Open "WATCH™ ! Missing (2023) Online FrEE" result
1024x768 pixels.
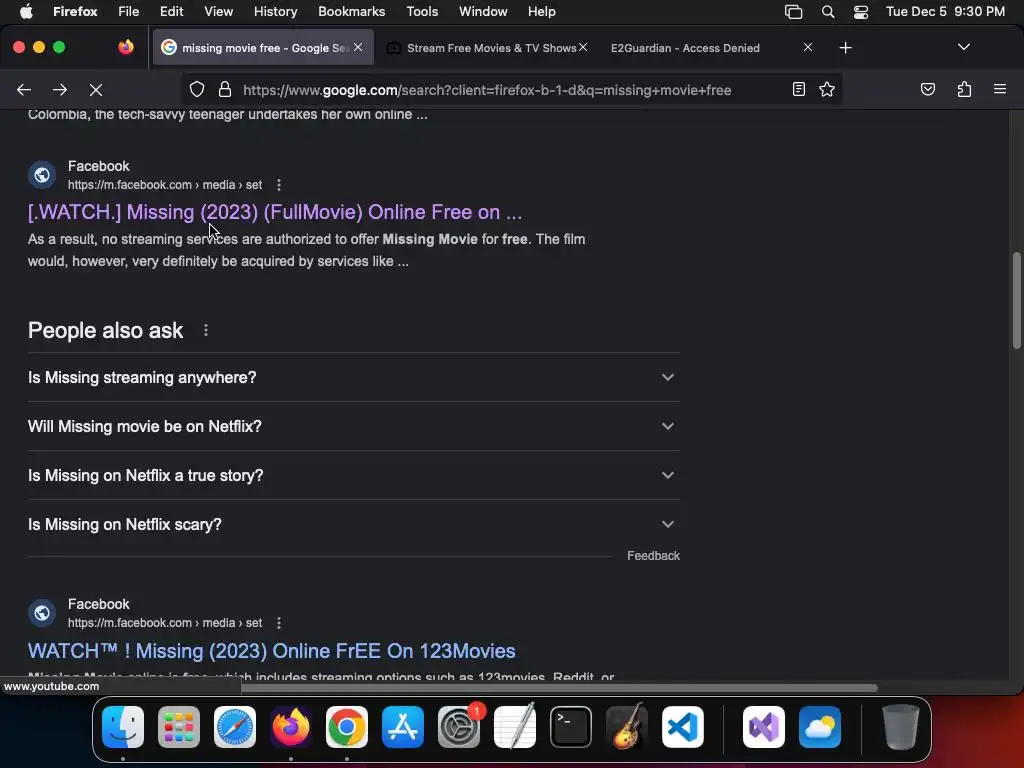coord(272,651)
